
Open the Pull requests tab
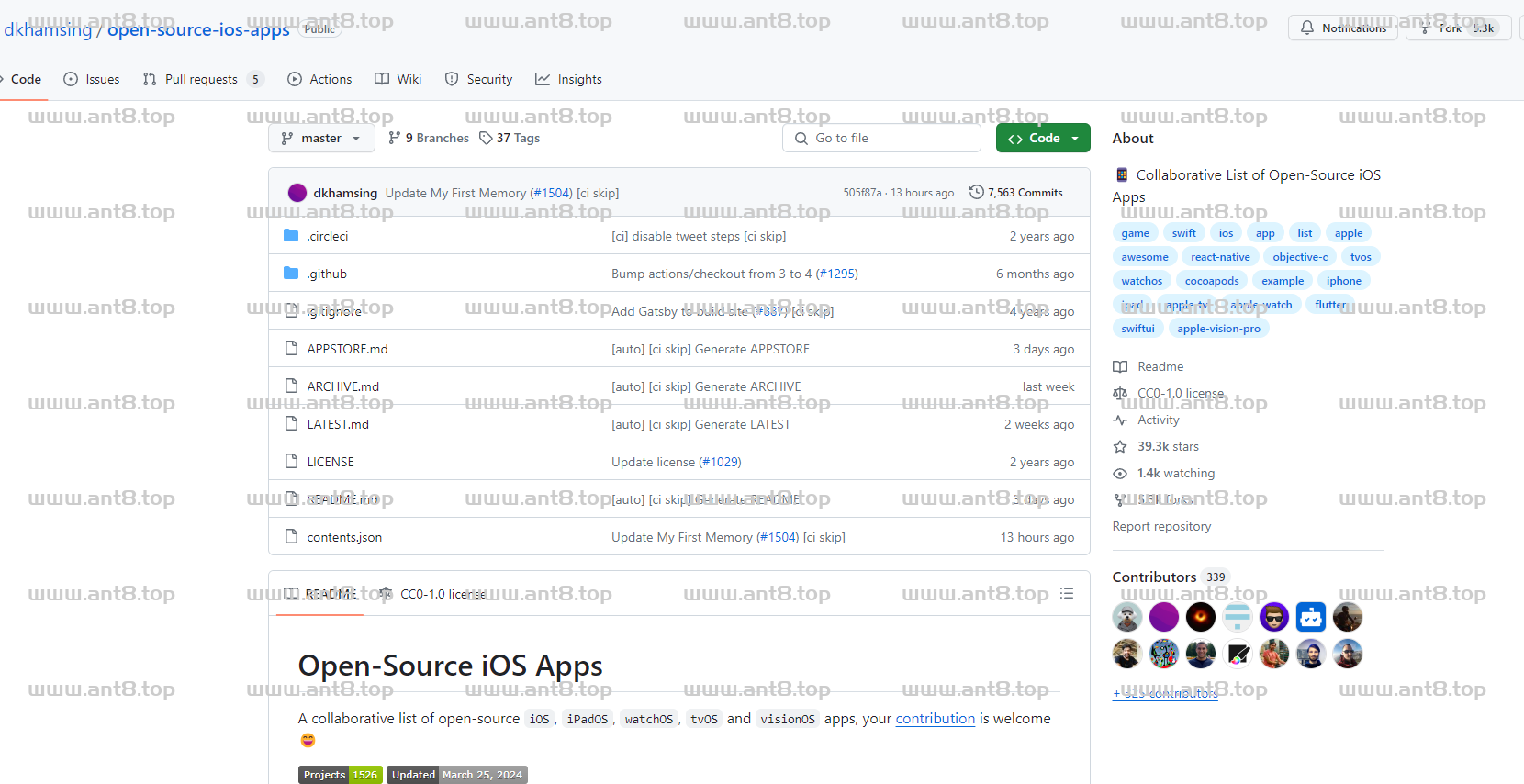click(x=203, y=79)
